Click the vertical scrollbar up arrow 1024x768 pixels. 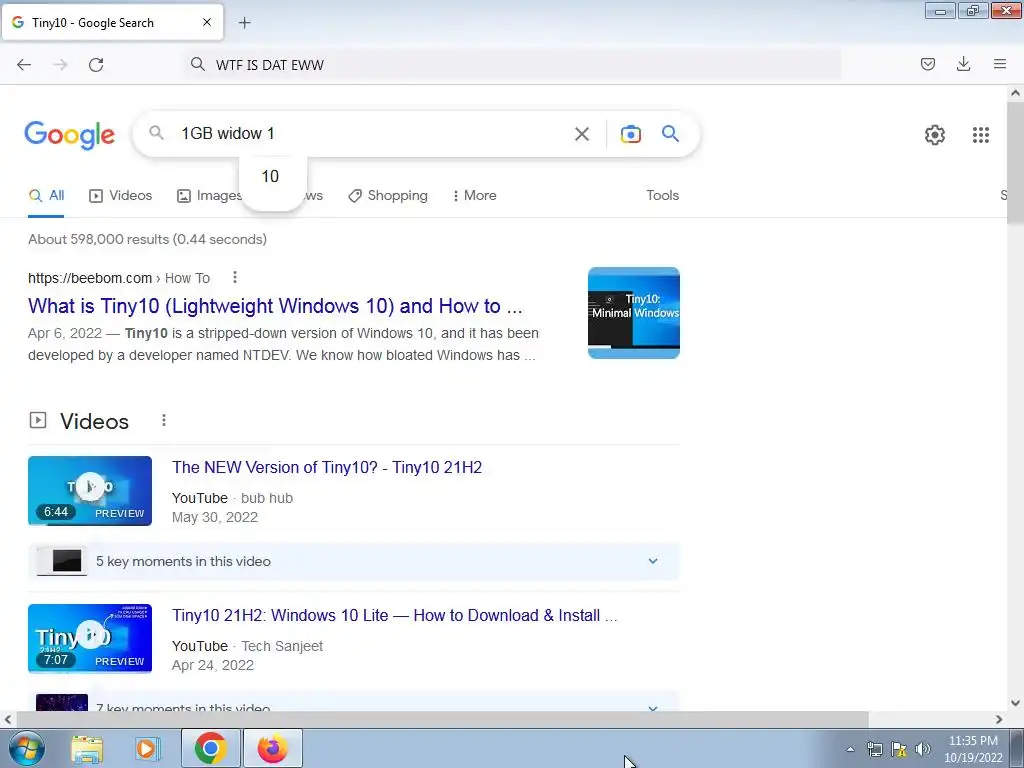(x=1015, y=93)
